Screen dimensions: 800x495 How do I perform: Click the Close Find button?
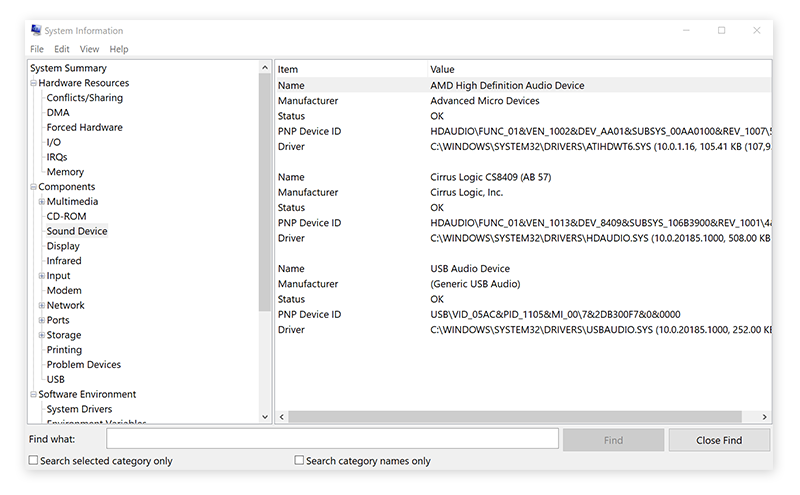[719, 440]
